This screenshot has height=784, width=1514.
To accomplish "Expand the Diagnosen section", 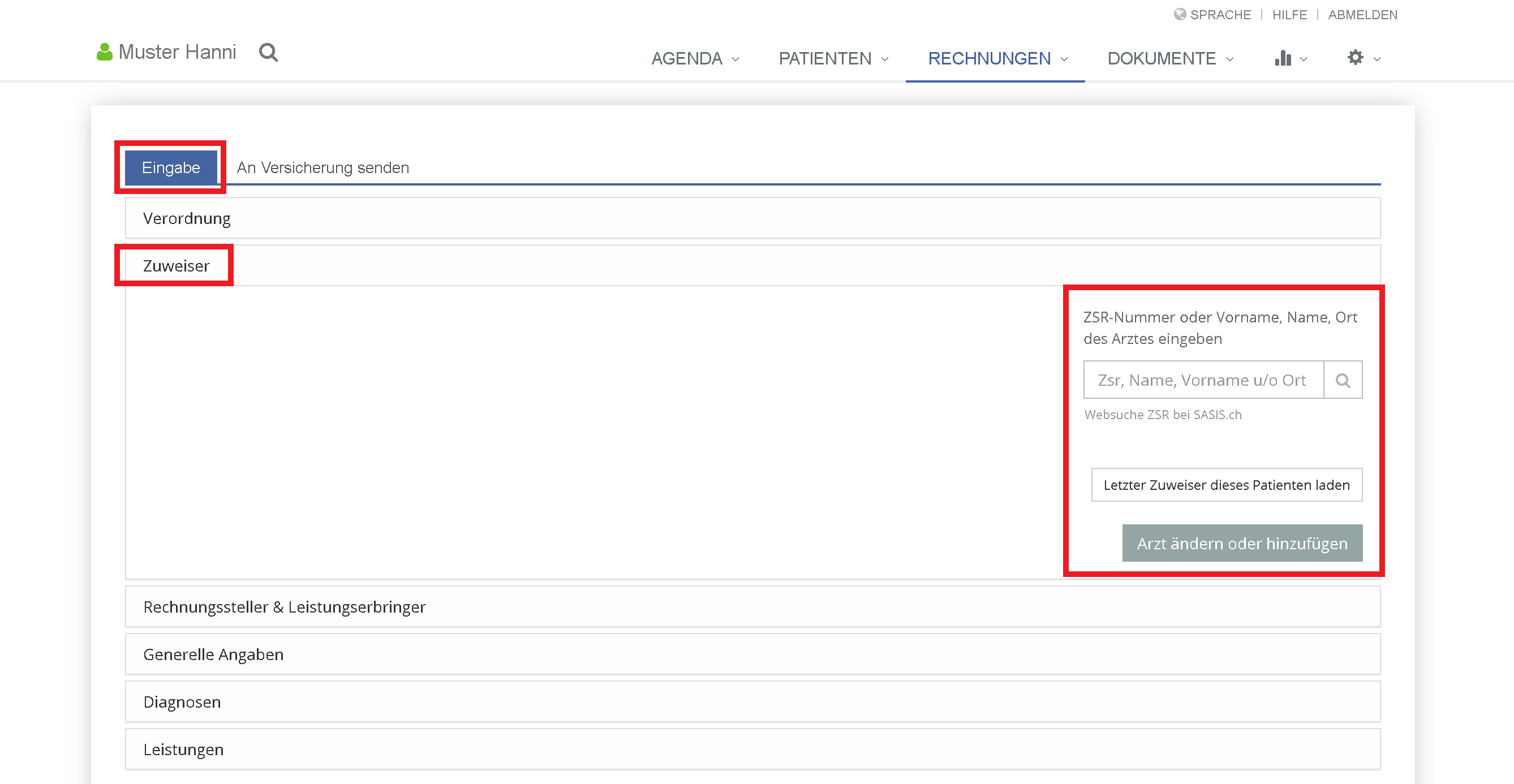I will [x=752, y=702].
